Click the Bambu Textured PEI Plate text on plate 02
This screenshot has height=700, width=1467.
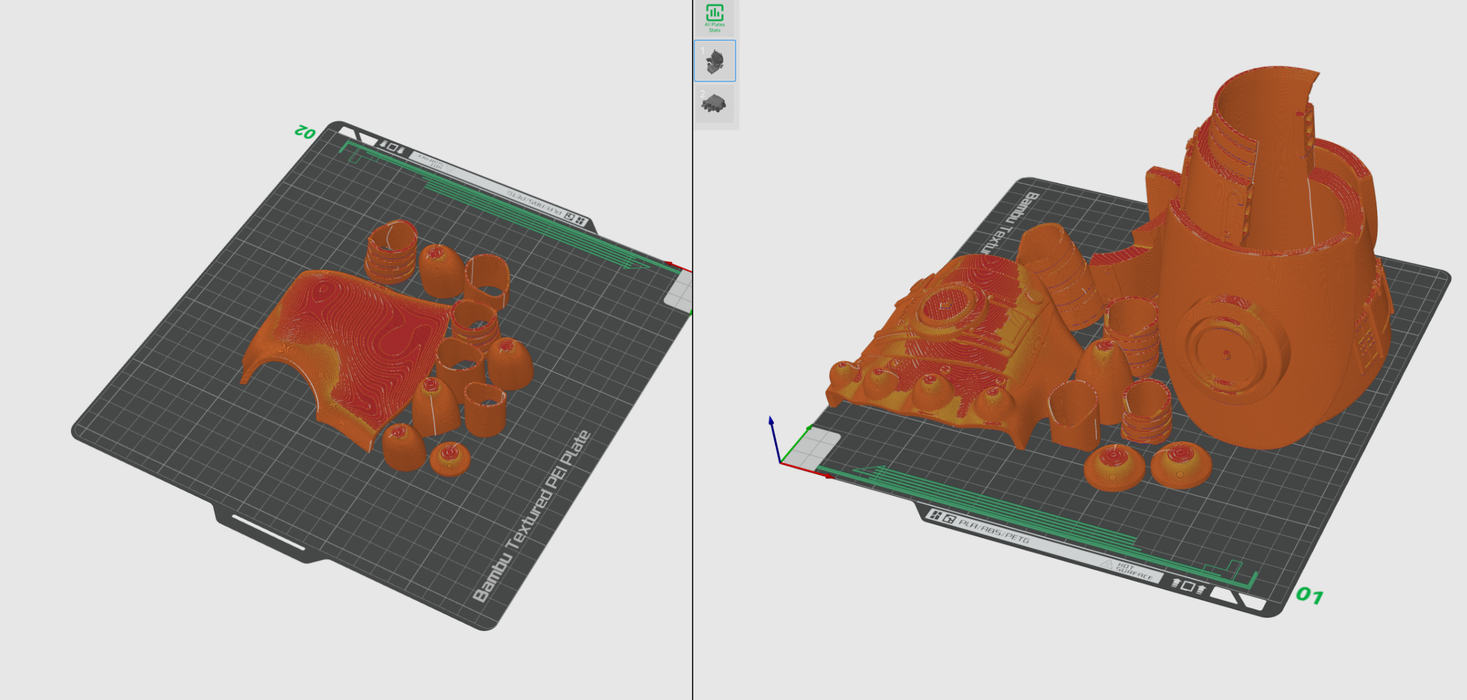tap(531, 517)
